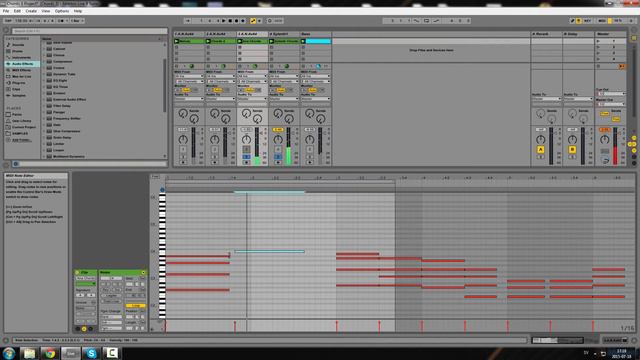Expand the Limiter device folder
Image resolution: width=640 pixels, height=360 pixels.
[44, 144]
